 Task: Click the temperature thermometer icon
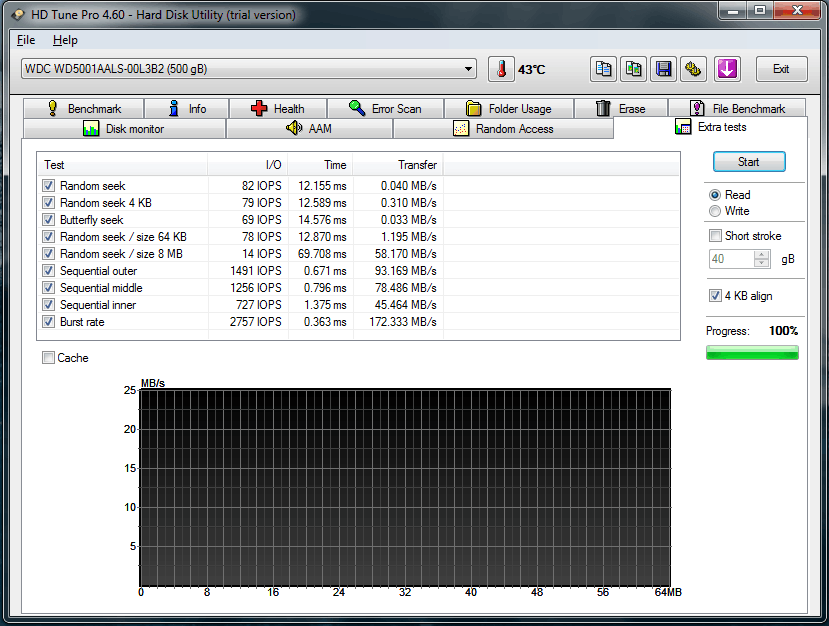point(501,69)
